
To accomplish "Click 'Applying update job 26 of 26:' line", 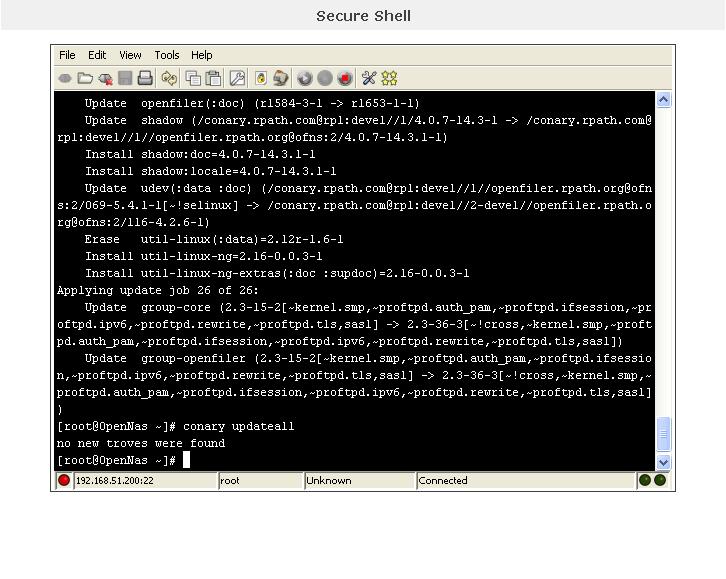I will (157, 290).
